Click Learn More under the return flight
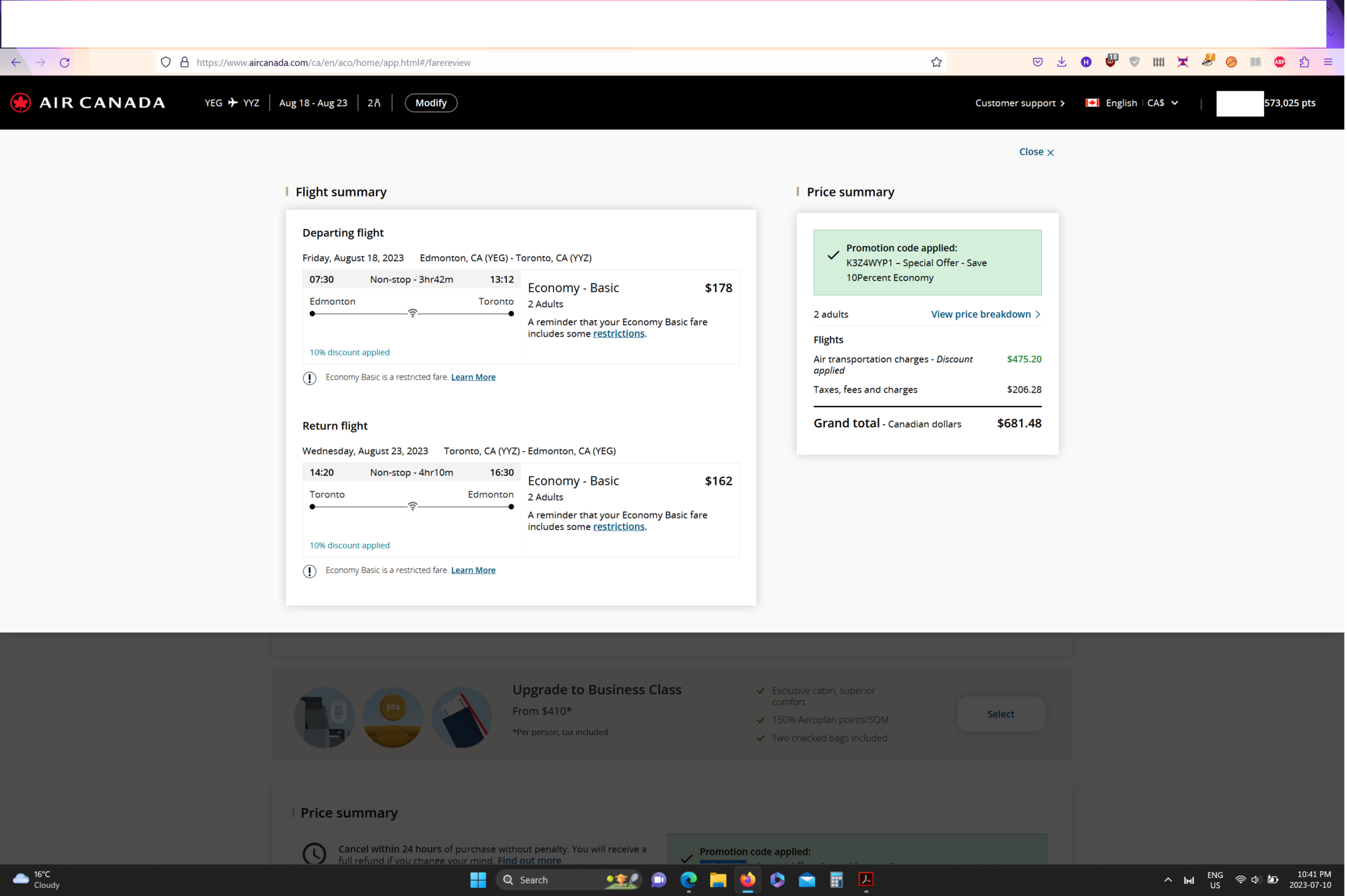 click(473, 570)
